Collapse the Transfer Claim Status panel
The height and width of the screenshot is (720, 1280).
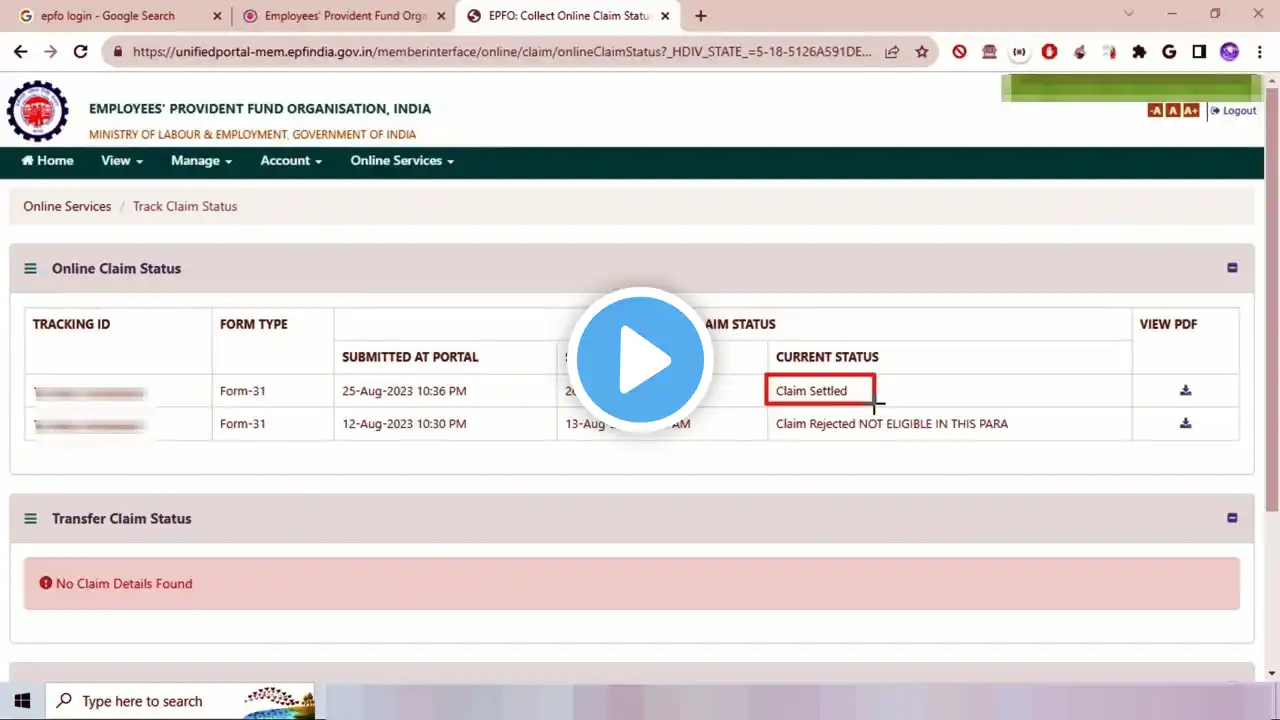[x=1232, y=518]
